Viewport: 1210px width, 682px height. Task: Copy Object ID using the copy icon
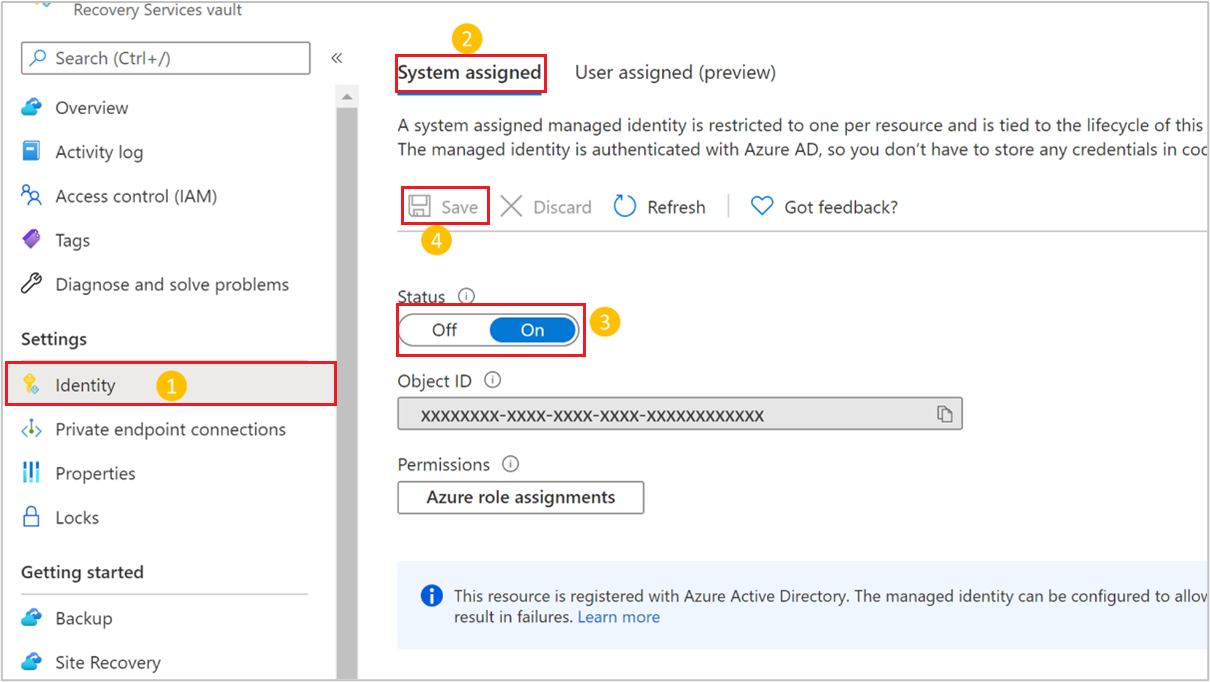click(944, 414)
